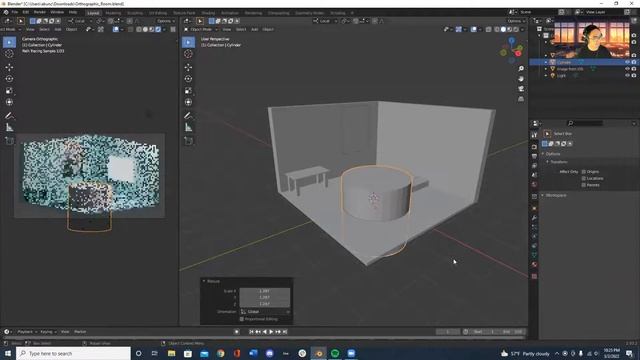The height and width of the screenshot is (360, 640).
Task: Switch orthographic/perspective with the grid icon
Action: (521, 99)
